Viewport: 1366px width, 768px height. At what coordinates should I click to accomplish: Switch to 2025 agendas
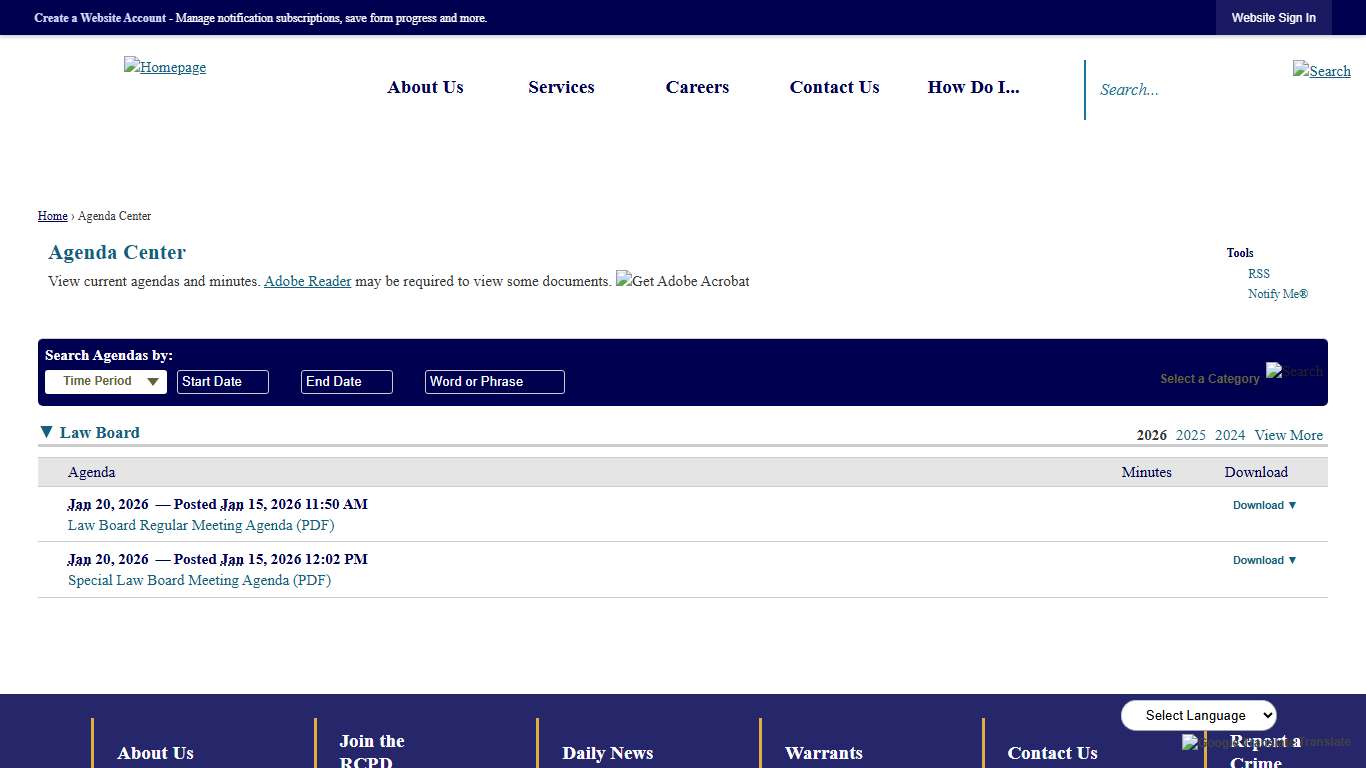pyautogui.click(x=1190, y=435)
